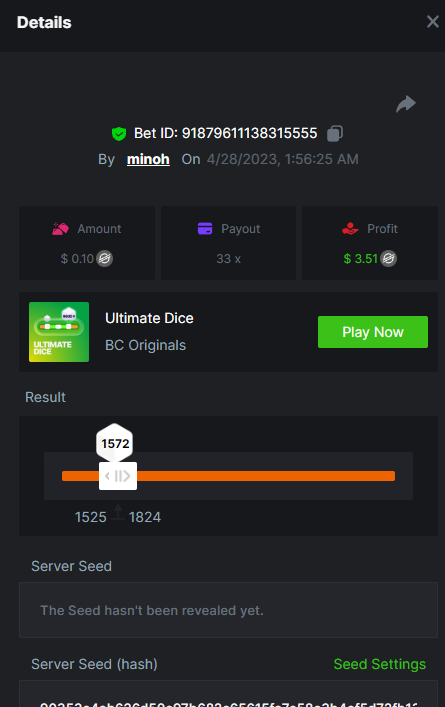Open the minoh user profile
Image resolution: width=445 pixels, height=707 pixels.
click(148, 159)
